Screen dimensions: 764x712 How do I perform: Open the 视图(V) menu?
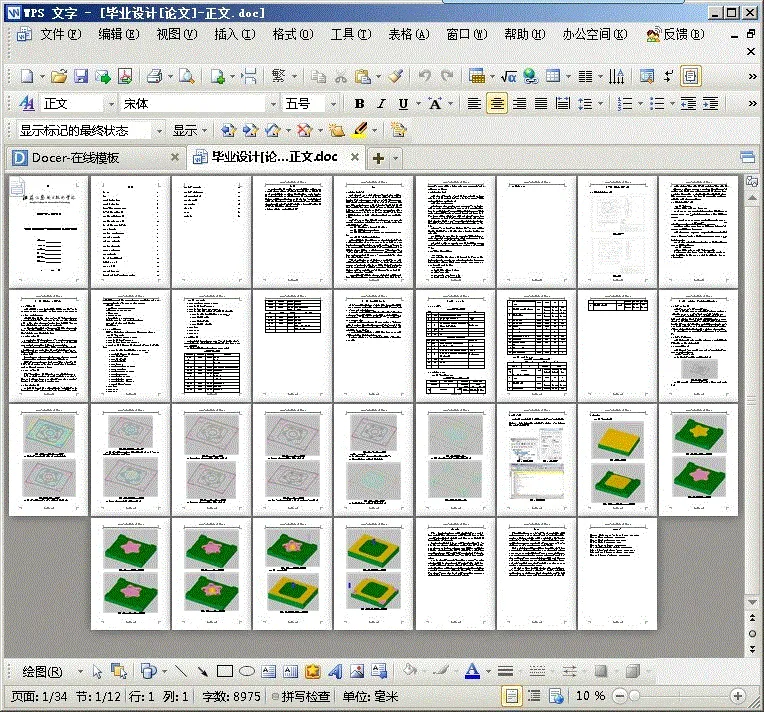pyautogui.click(x=176, y=34)
